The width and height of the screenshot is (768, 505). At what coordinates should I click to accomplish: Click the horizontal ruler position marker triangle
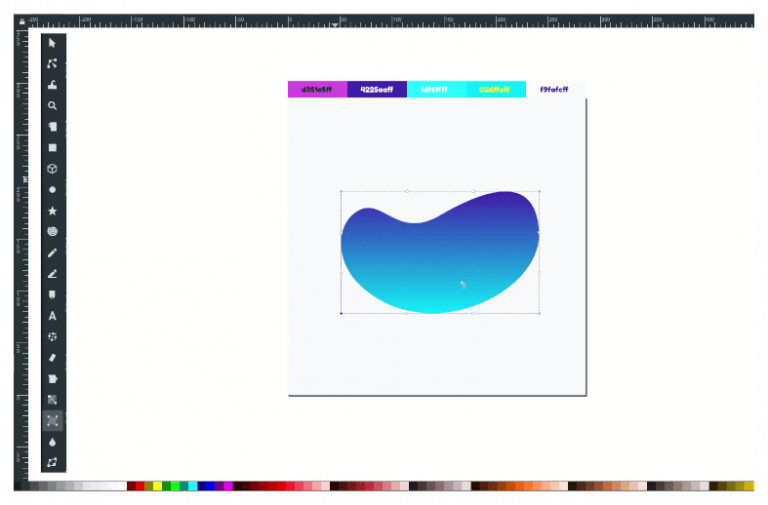pos(335,24)
